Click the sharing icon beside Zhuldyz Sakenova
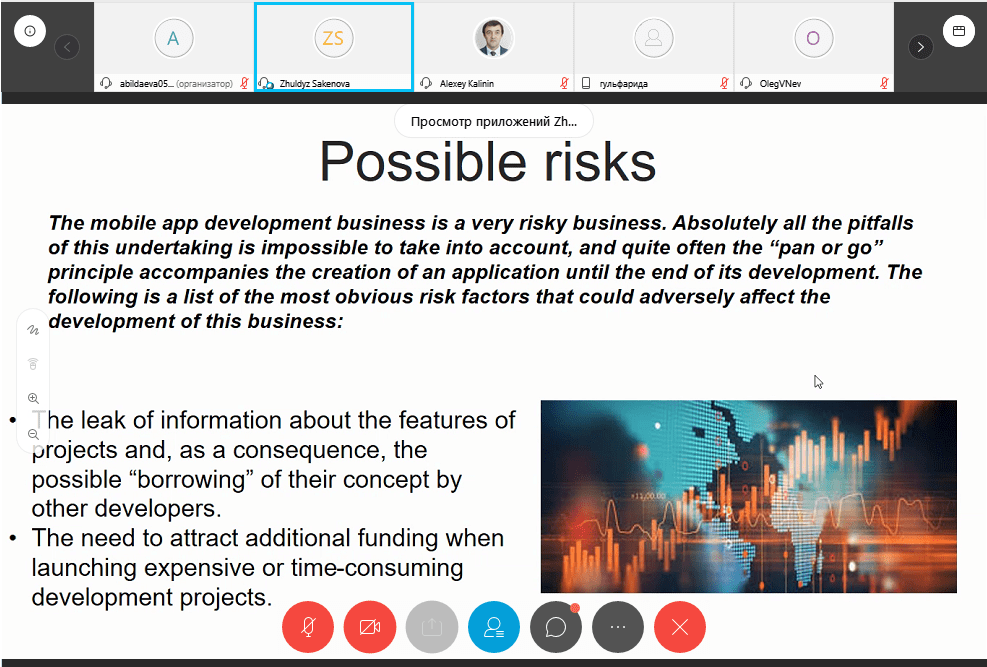Screen dimensions: 987x667 point(266,83)
